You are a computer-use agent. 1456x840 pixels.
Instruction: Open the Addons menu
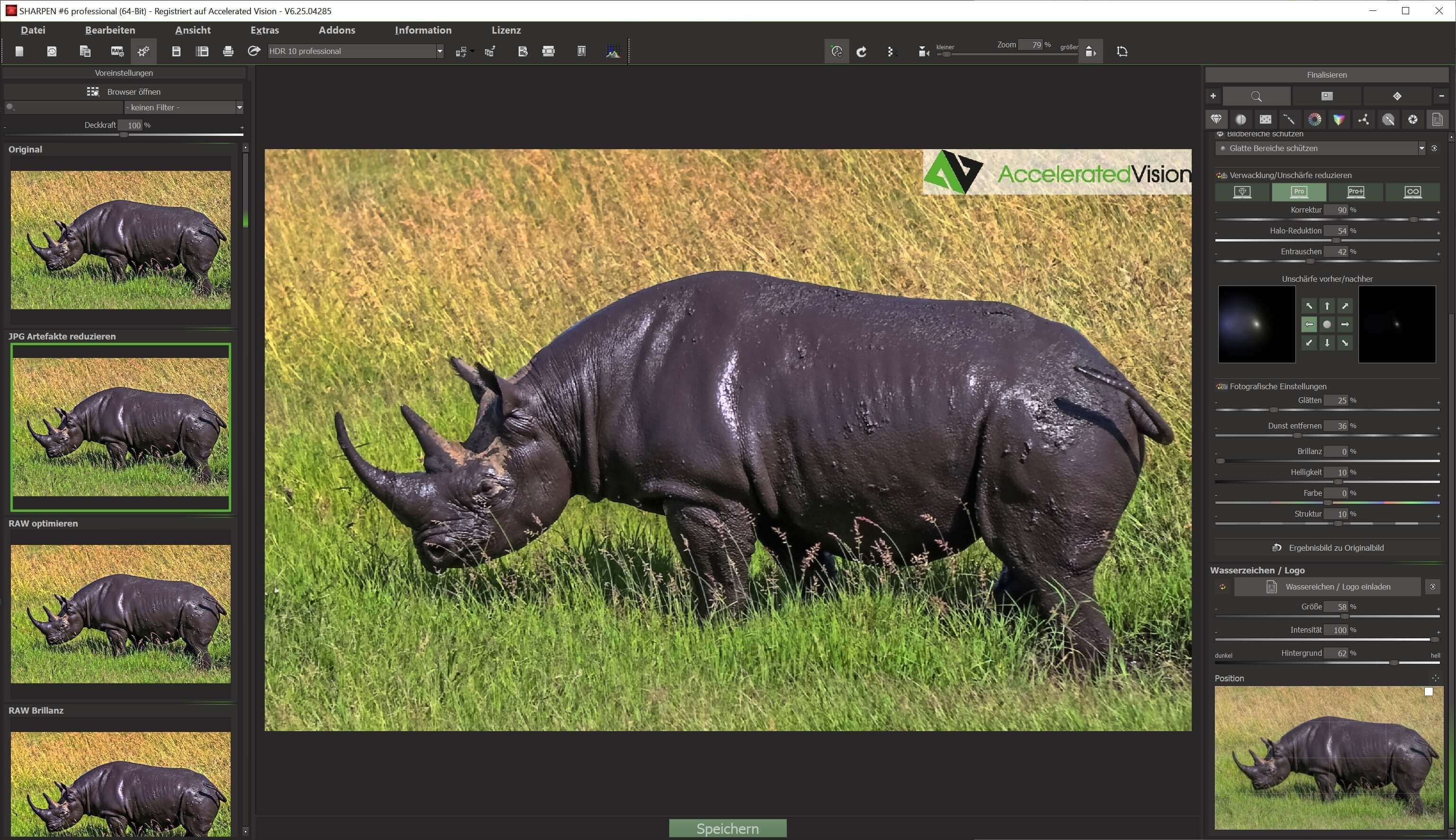tap(336, 30)
